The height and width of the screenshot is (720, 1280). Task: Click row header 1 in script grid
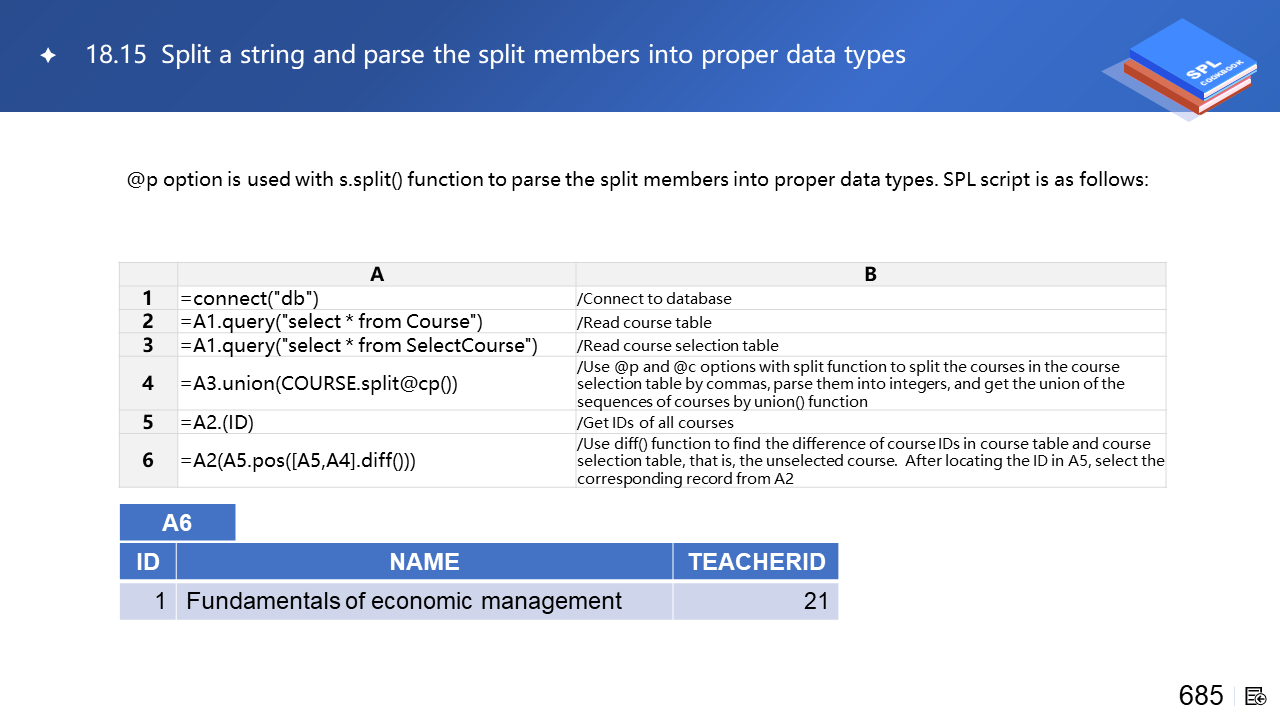coord(148,298)
